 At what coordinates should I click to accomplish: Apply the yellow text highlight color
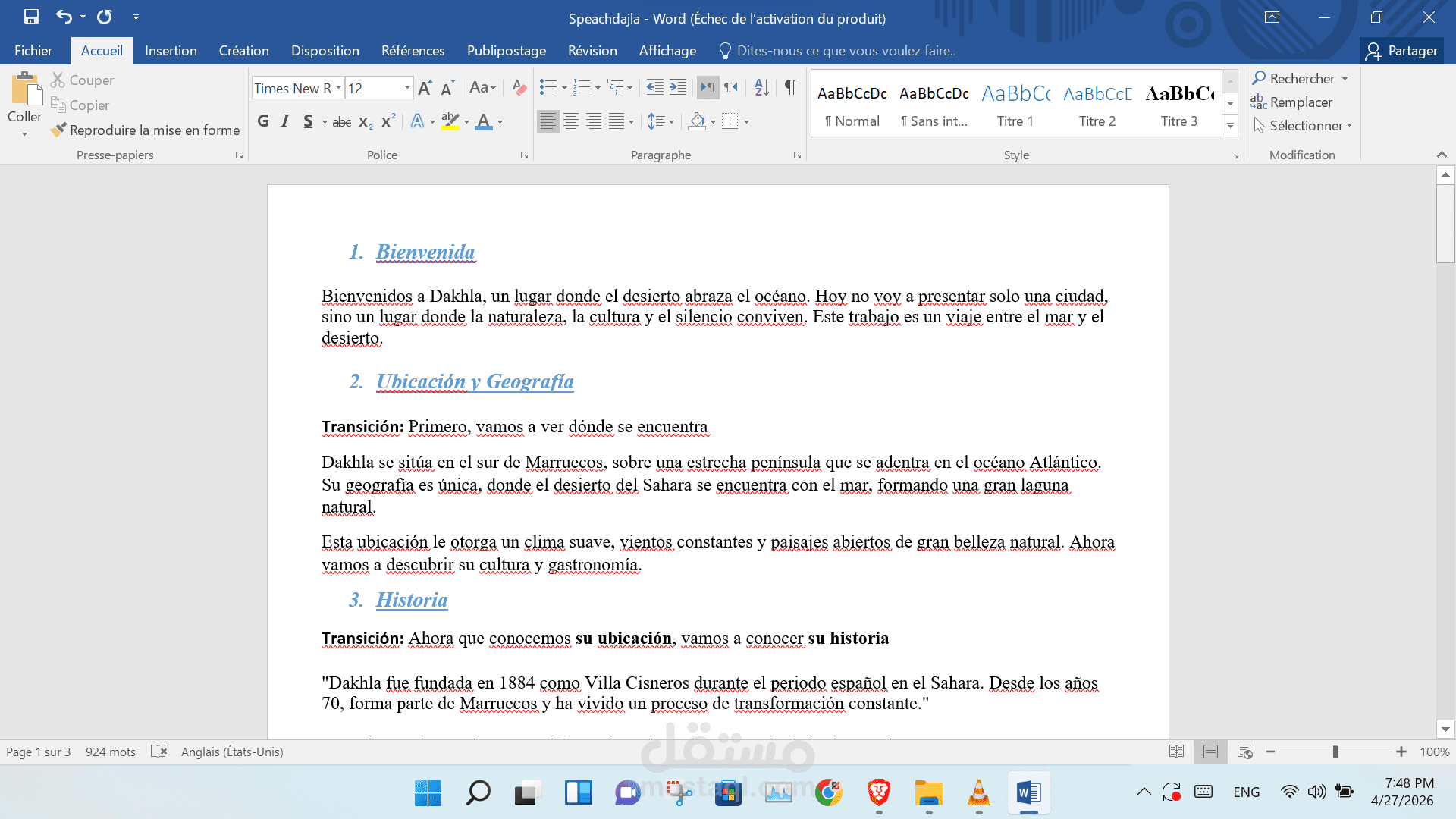pyautogui.click(x=450, y=121)
